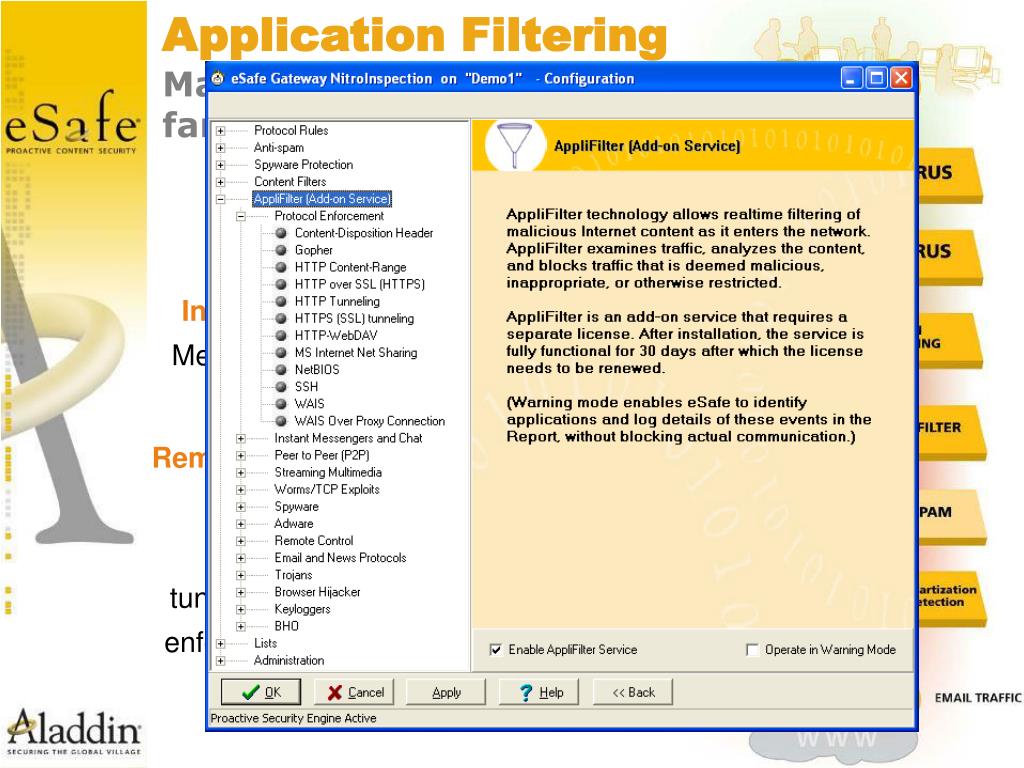Screen dimensions: 1024x768
Task: Click the AppliFilter funnel icon in header
Action: tap(515, 145)
